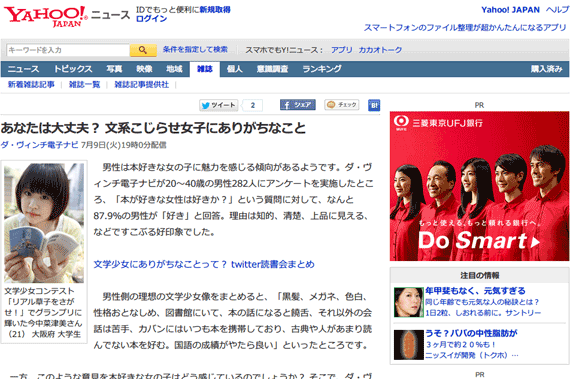Click the ダ・ヴィンチ電子ナビ source link
This screenshot has height=379, width=570.
(39, 145)
